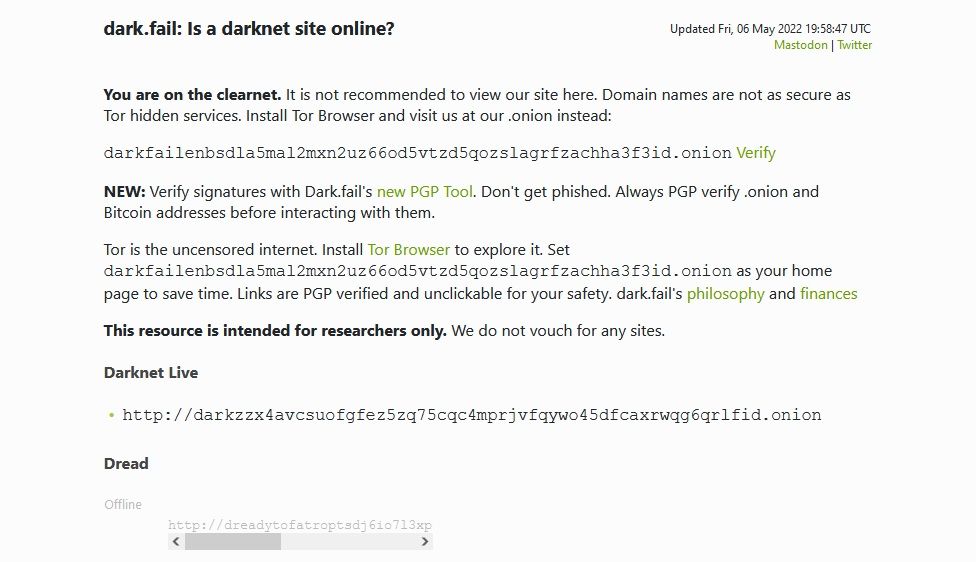Click the faded Dread onion URL
This screenshot has height=562, width=976.
299,525
